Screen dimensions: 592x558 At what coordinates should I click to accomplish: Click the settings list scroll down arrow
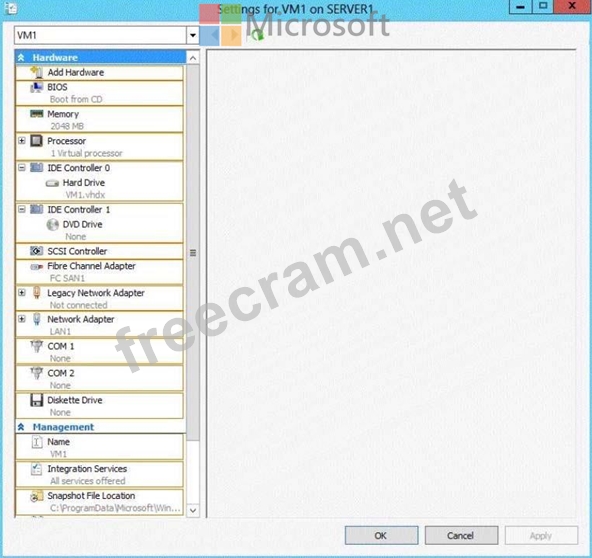click(x=193, y=510)
